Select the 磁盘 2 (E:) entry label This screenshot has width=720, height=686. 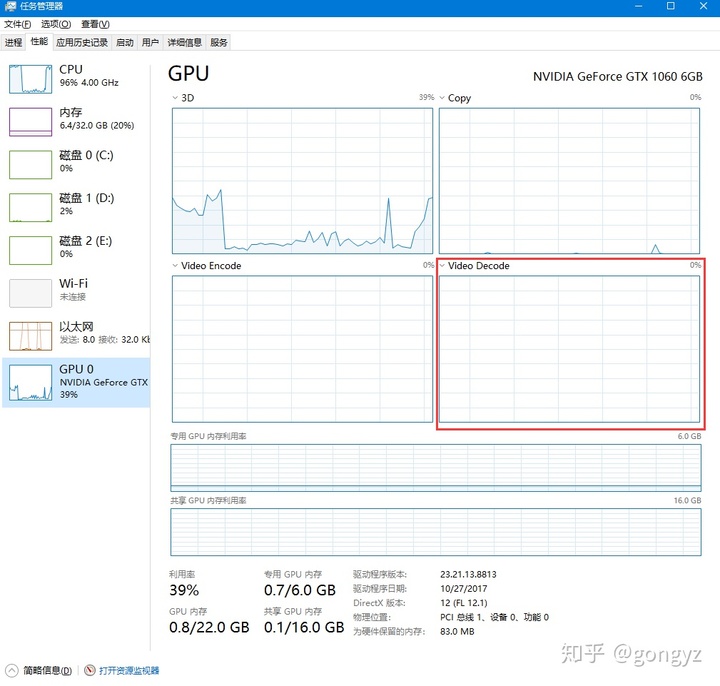click(x=86, y=241)
